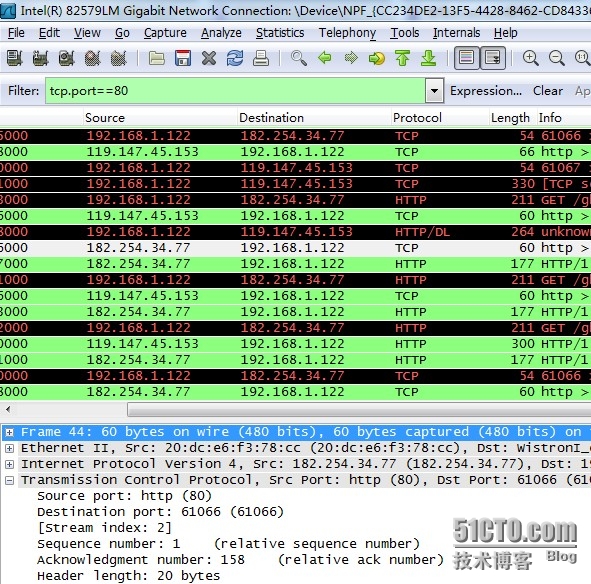Open the Analyze menu
Screen dimensions: 591x584
pos(221,33)
